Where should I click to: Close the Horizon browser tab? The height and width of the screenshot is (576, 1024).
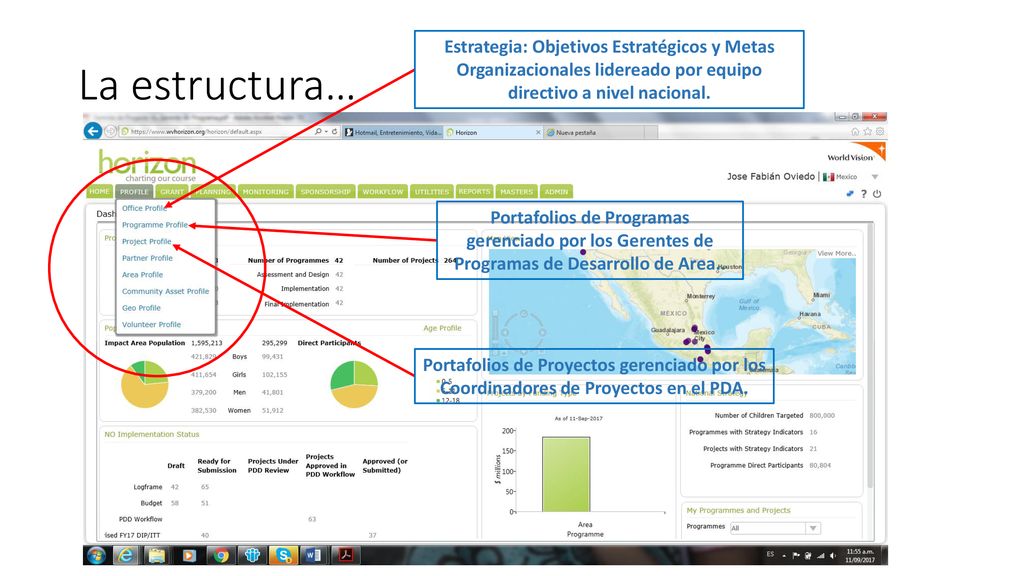click(x=538, y=132)
